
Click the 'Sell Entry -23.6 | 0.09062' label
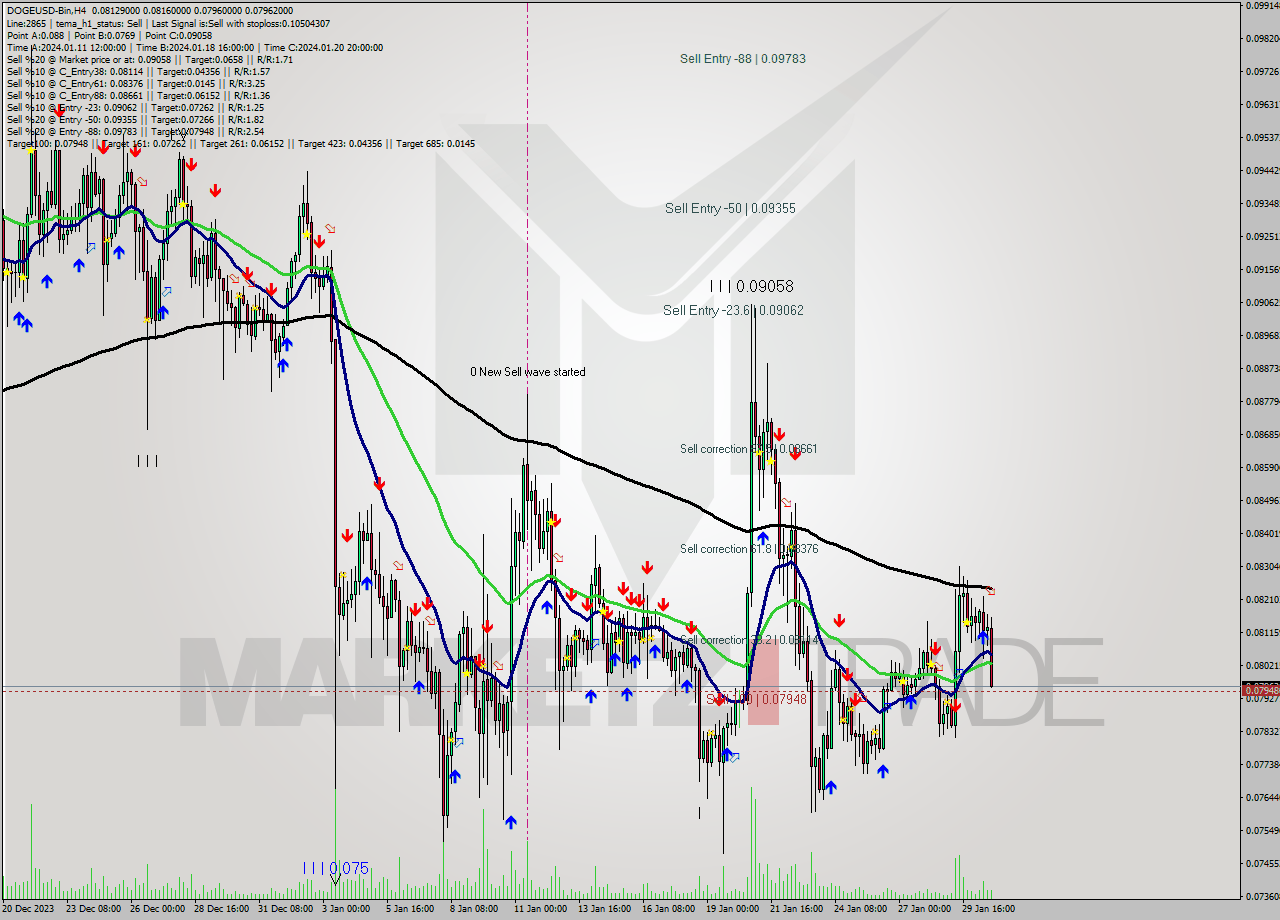[x=733, y=310]
